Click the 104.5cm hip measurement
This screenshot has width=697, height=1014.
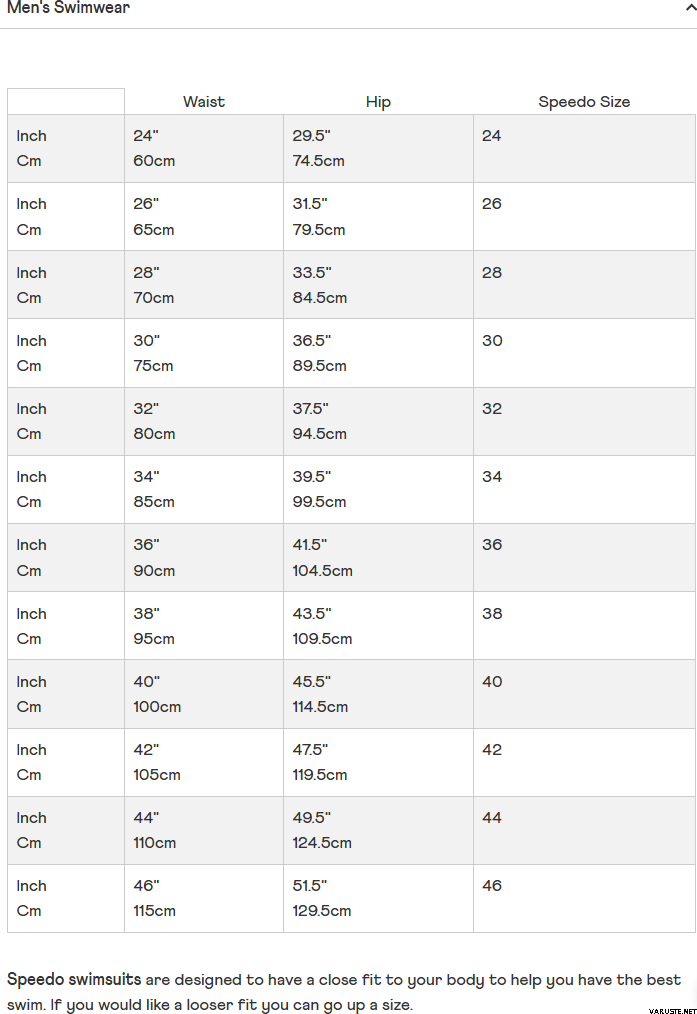(x=323, y=571)
